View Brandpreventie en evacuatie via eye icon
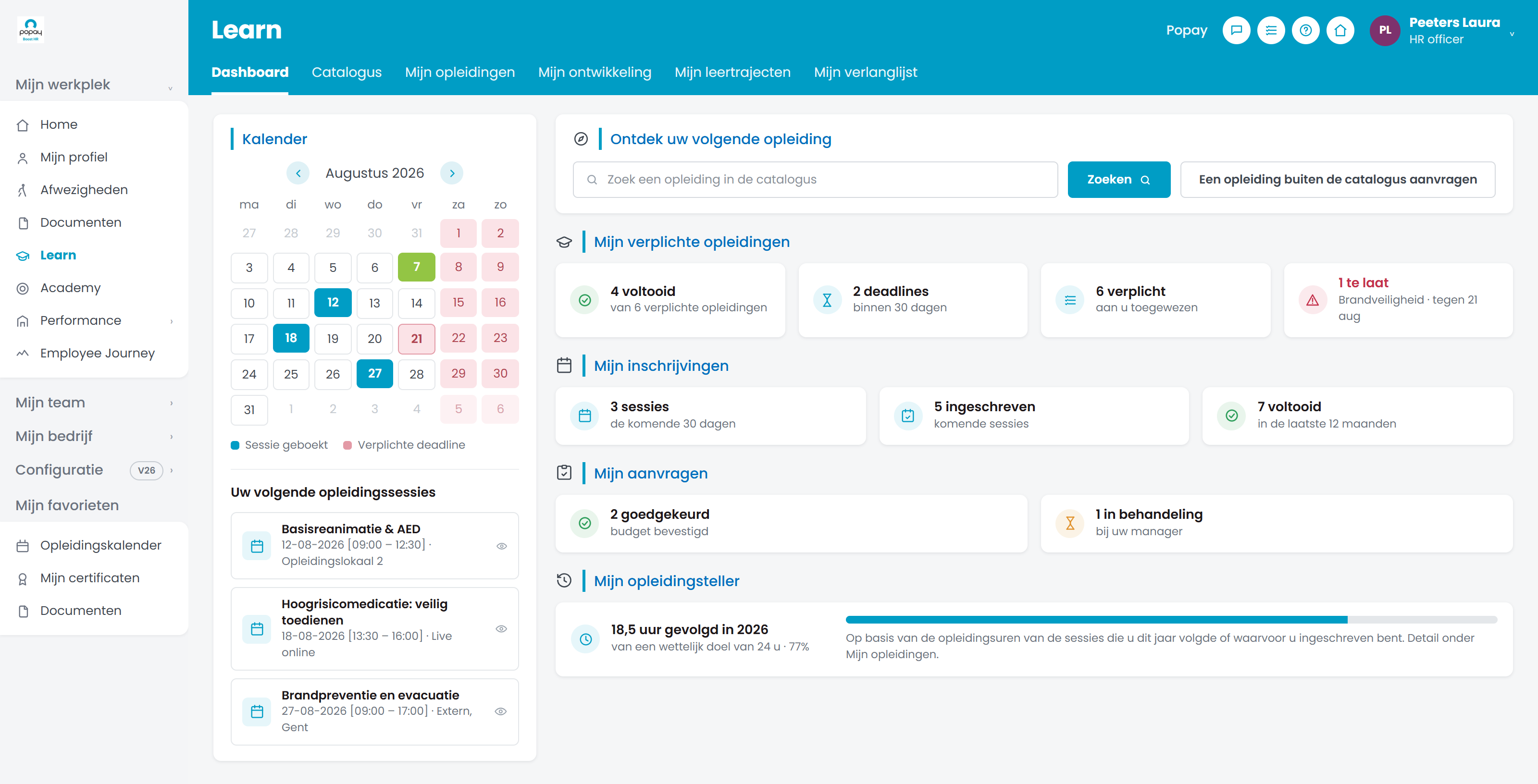The width and height of the screenshot is (1538, 784). pos(501,711)
